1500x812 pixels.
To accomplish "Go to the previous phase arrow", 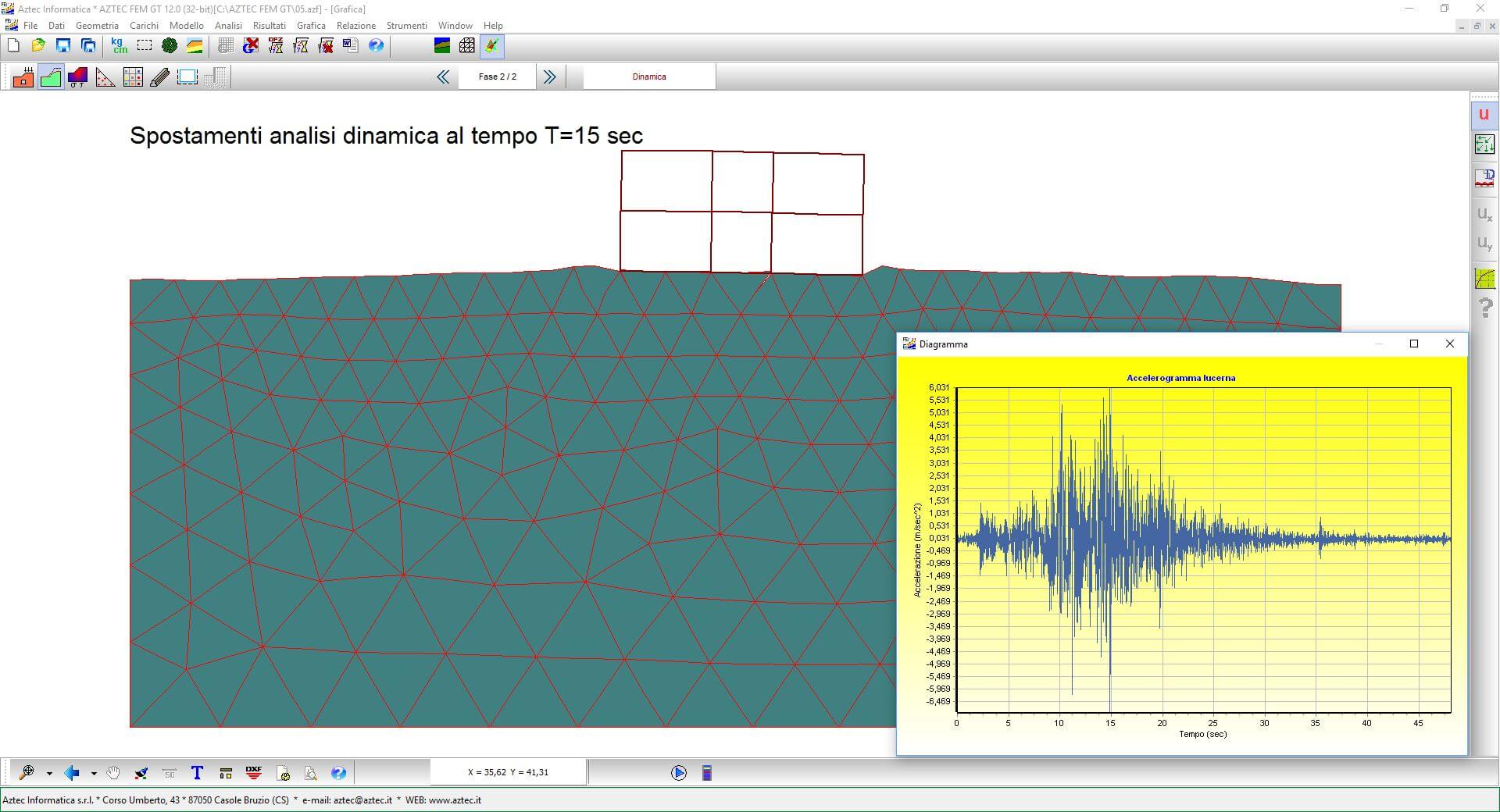I will click(443, 77).
